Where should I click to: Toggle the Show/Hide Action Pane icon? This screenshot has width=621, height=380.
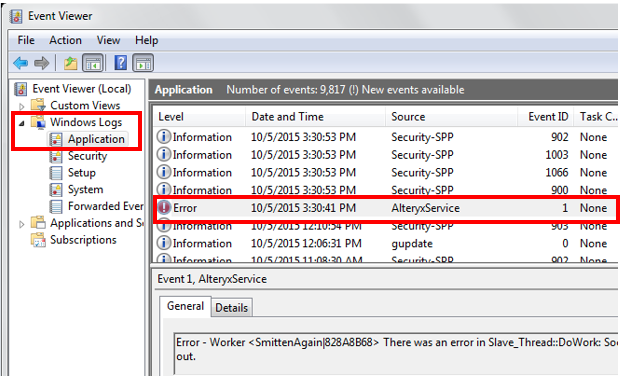[143, 63]
